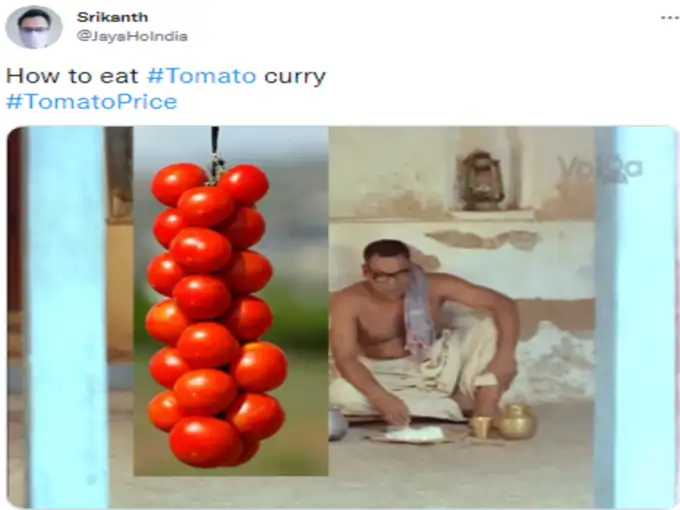Click the Yolo watermark on the image
680x510 pixels.
(600, 168)
